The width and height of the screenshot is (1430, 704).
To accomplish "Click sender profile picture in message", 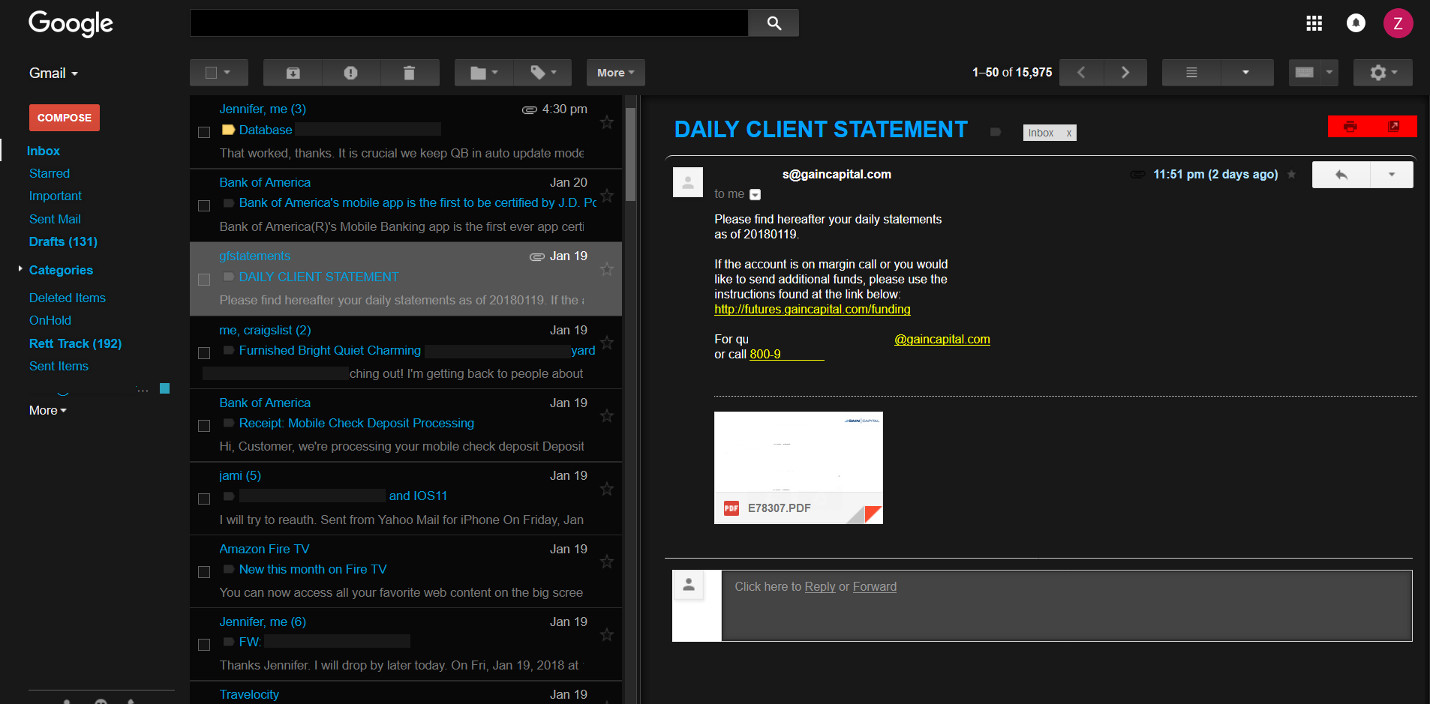I will point(687,182).
